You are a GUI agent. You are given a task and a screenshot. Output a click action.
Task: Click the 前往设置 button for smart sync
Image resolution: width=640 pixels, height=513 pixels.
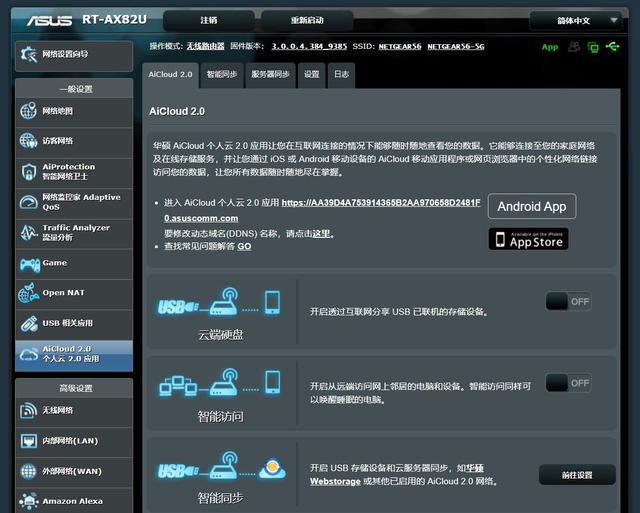point(577,475)
